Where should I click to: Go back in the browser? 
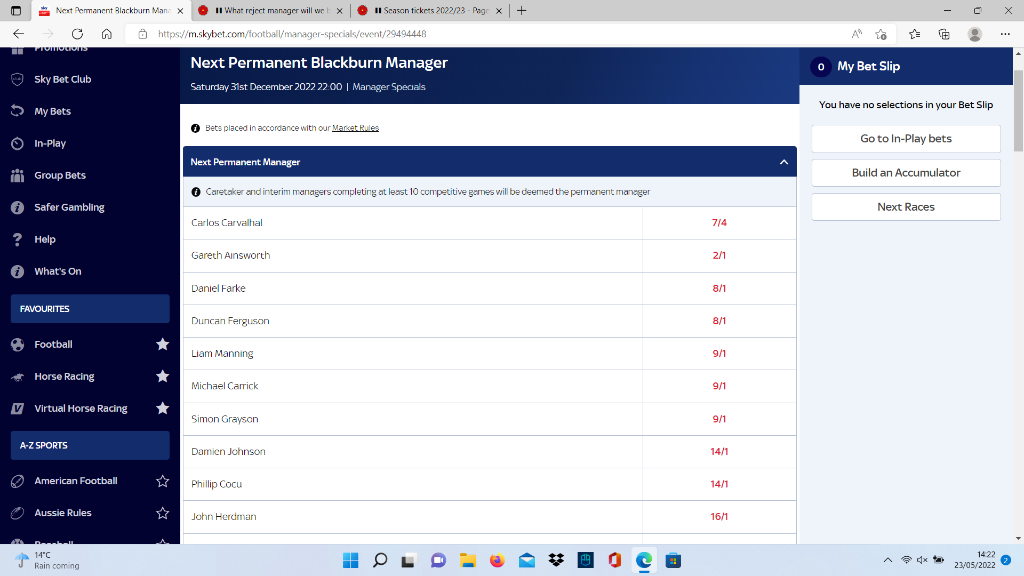18,34
